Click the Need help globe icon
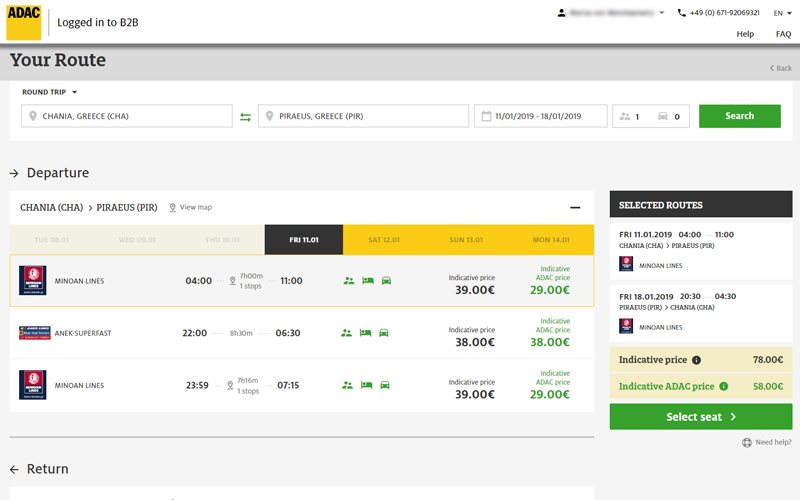The height and width of the screenshot is (500, 800). (747, 442)
